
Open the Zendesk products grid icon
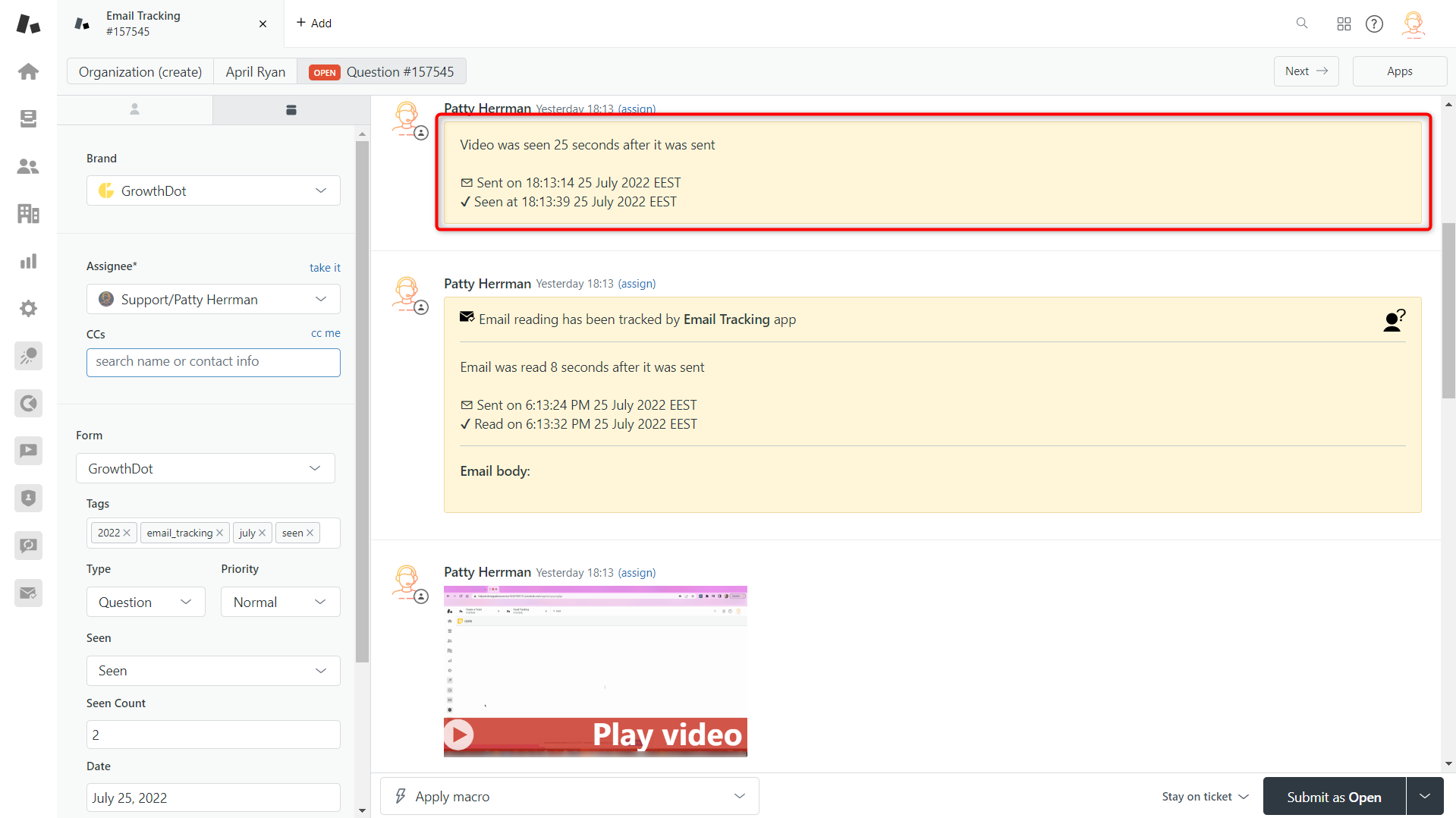[1343, 24]
